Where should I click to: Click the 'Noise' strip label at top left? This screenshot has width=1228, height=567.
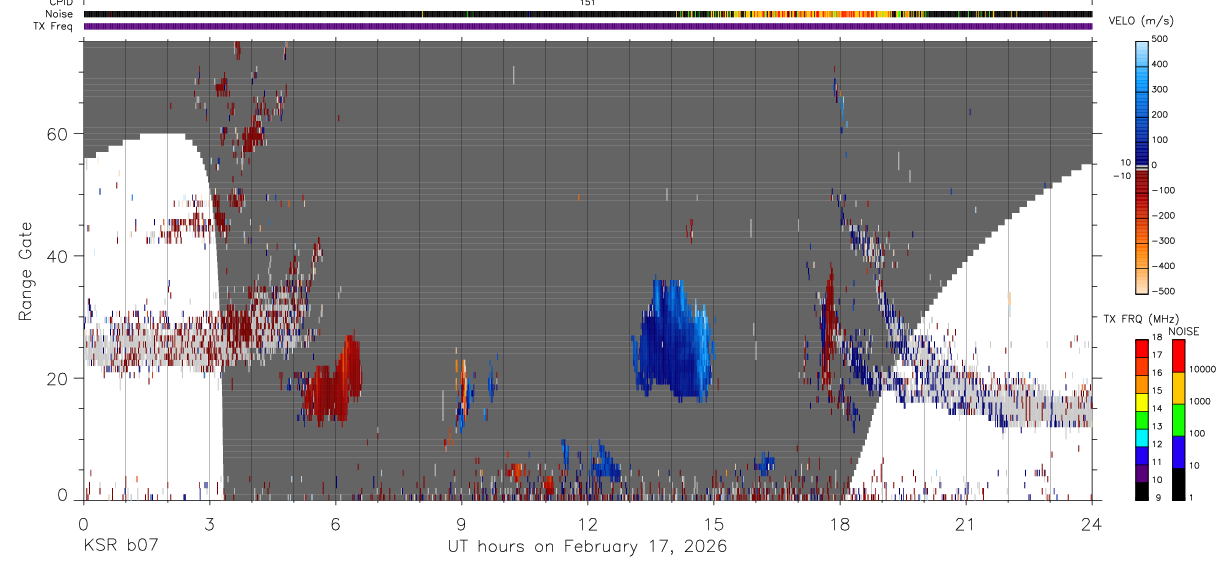(x=59, y=14)
